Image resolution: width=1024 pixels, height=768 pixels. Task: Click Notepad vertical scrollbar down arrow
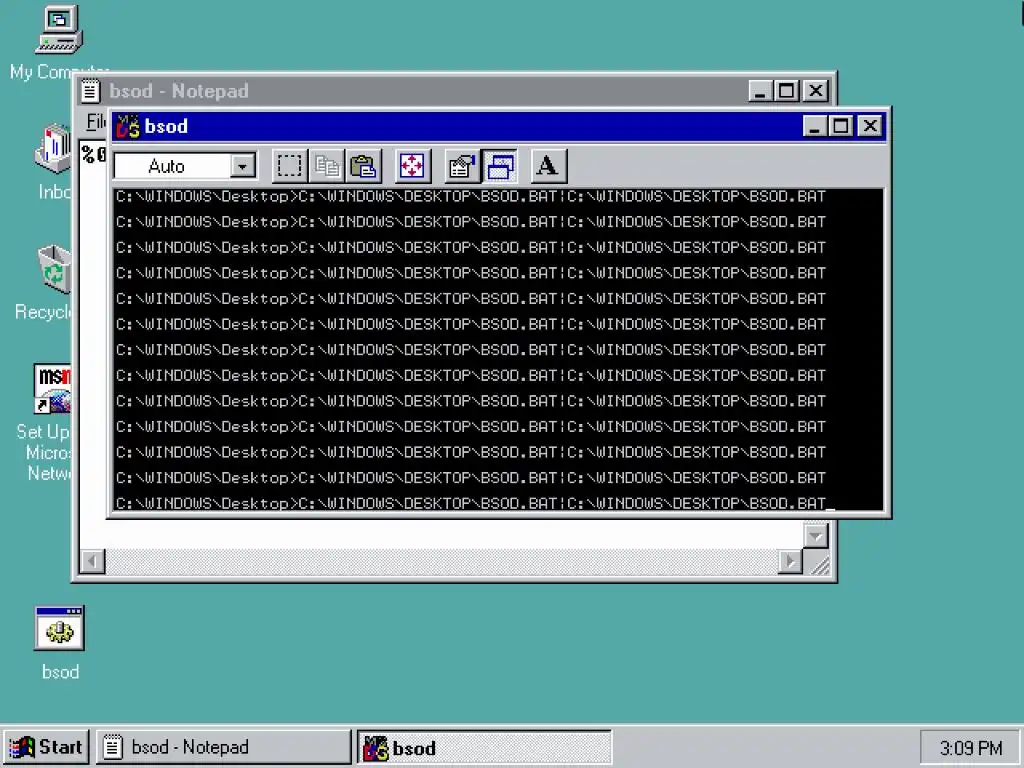[816, 536]
